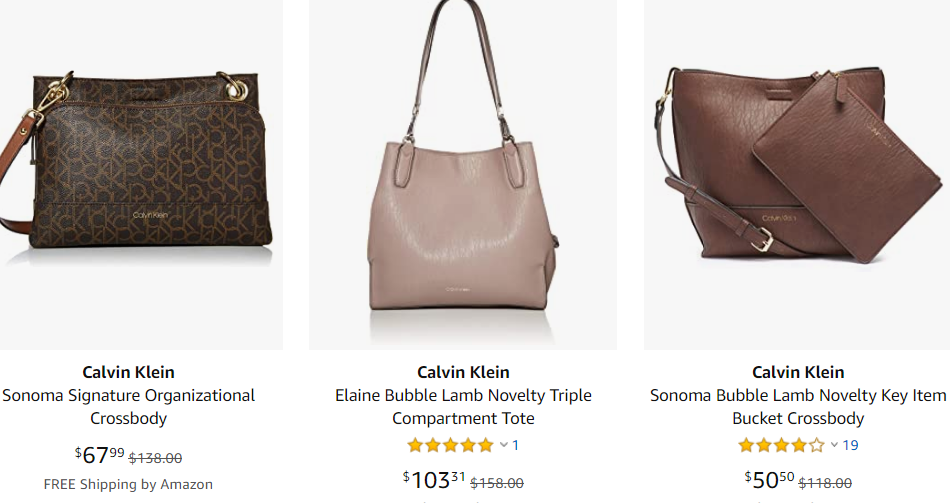
Task: Select the $67.99 price
Action: [100, 455]
